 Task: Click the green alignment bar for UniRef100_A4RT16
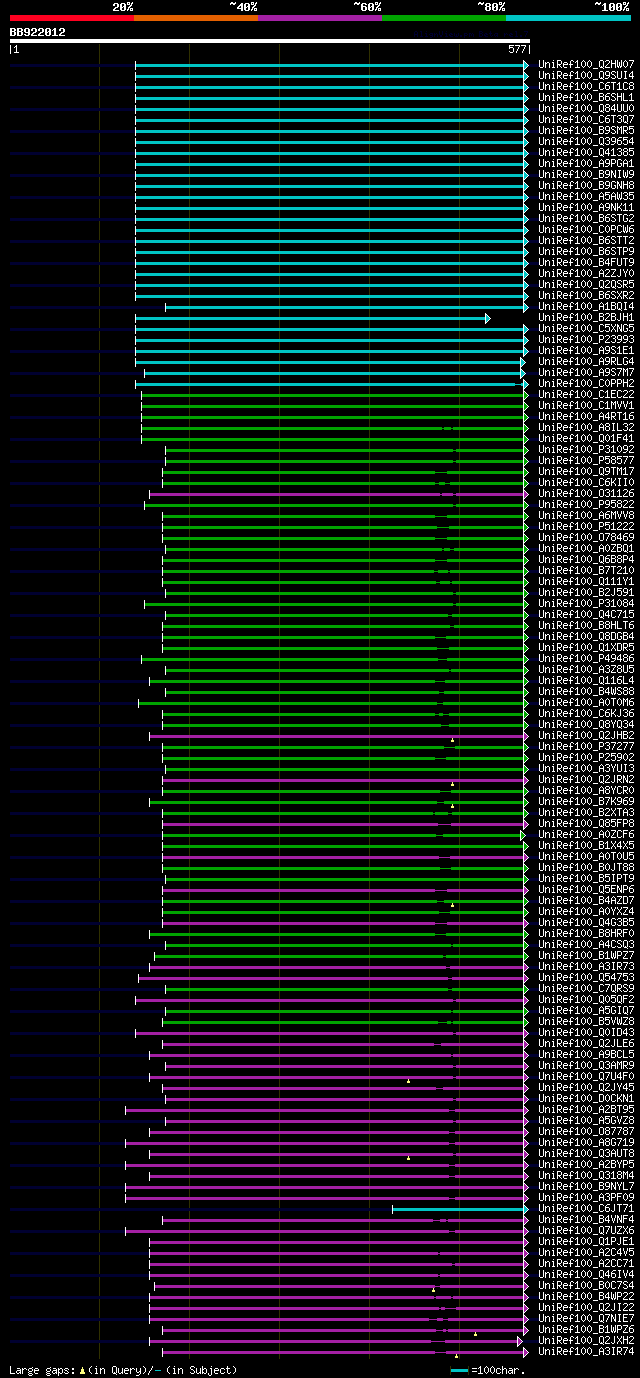(335, 417)
